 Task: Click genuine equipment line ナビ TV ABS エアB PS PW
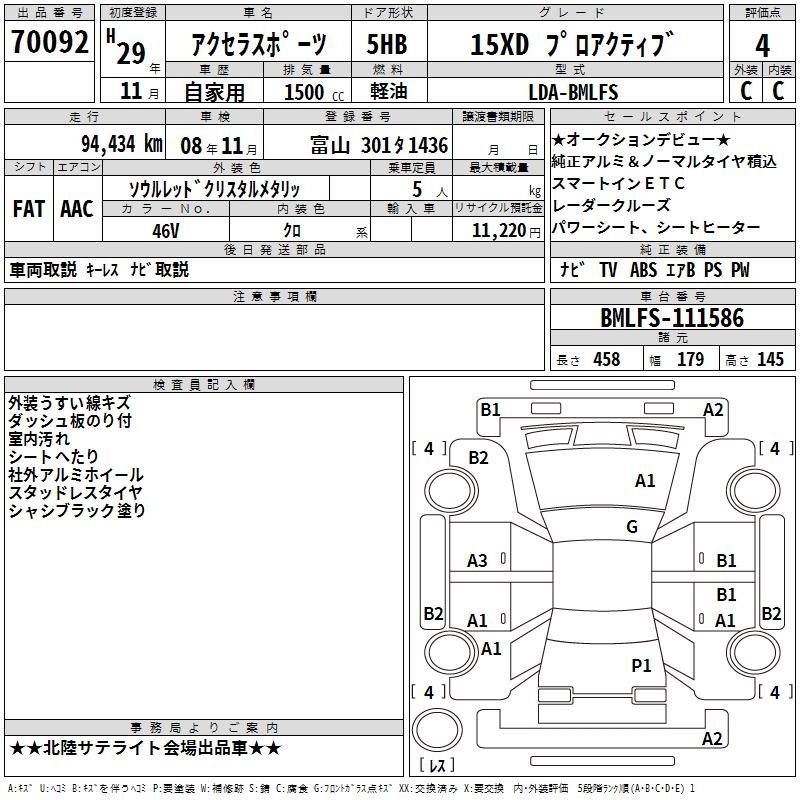pyautogui.click(x=655, y=269)
